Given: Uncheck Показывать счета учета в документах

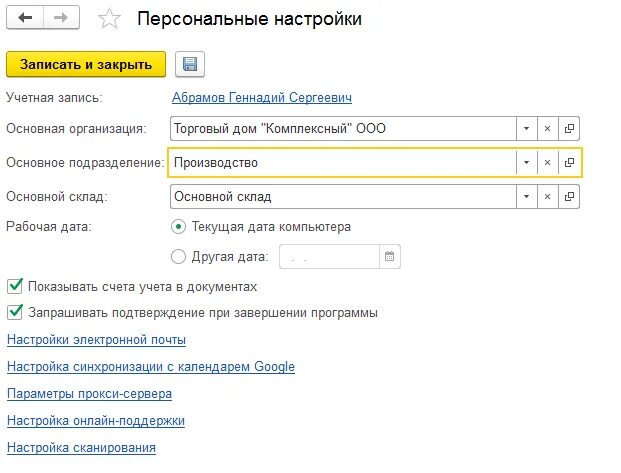Looking at the screenshot, I should click(15, 286).
